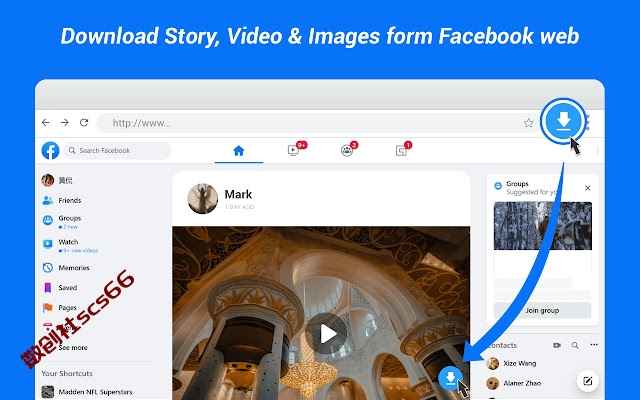Click the Pages flag icon in the sidebar
The height and width of the screenshot is (400, 640).
(48, 308)
